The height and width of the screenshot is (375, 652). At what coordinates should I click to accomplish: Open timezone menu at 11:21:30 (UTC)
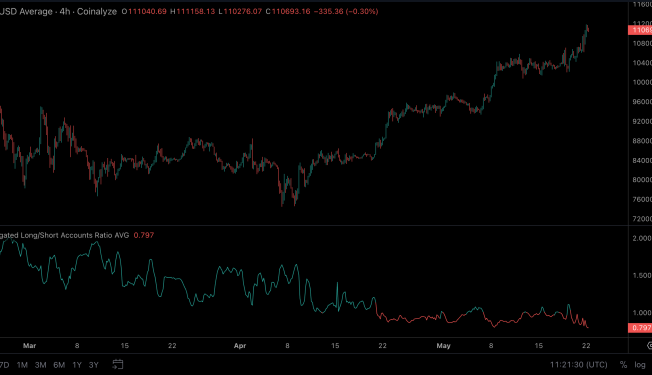(x=579, y=365)
